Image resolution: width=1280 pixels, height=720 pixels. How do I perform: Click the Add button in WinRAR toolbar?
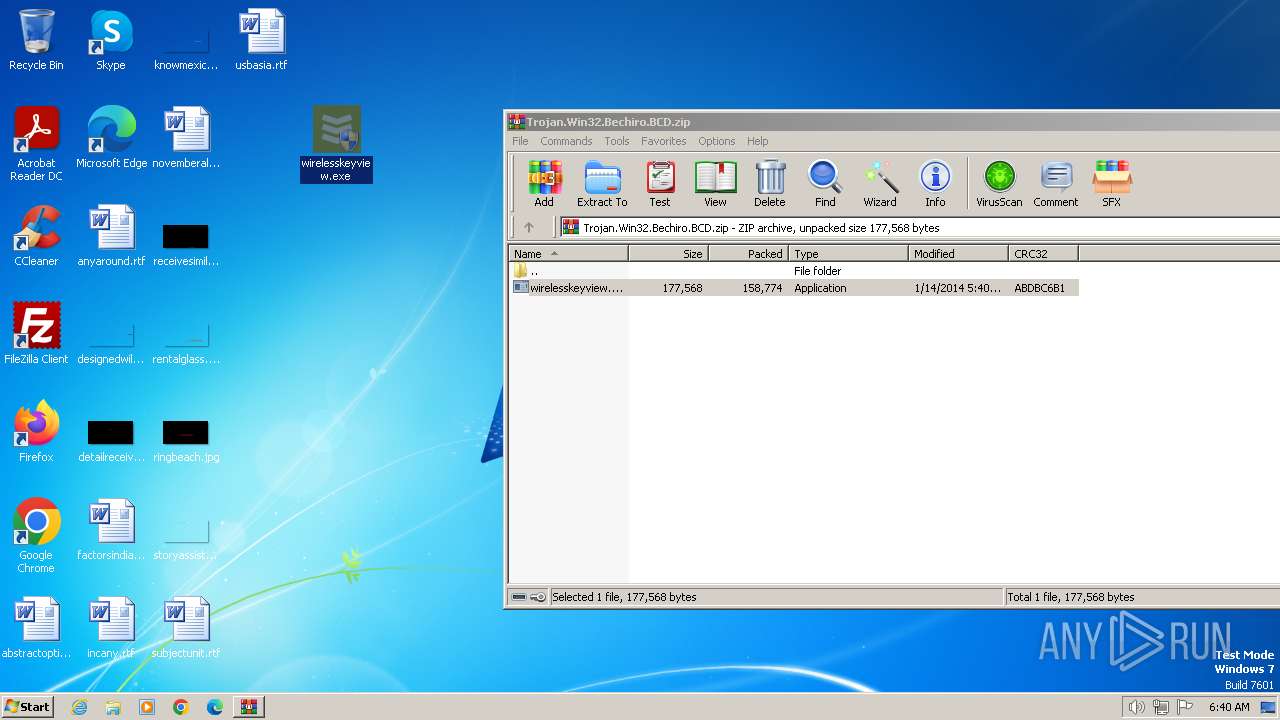click(x=544, y=184)
